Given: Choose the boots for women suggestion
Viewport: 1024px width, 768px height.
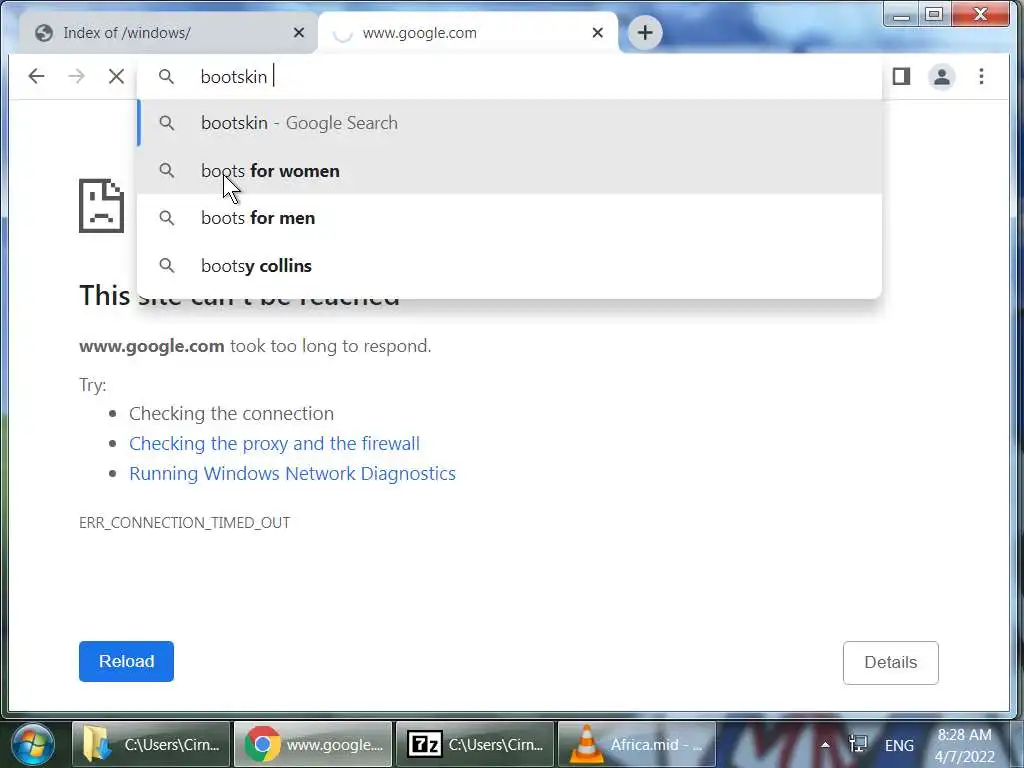Looking at the screenshot, I should tap(509, 170).
